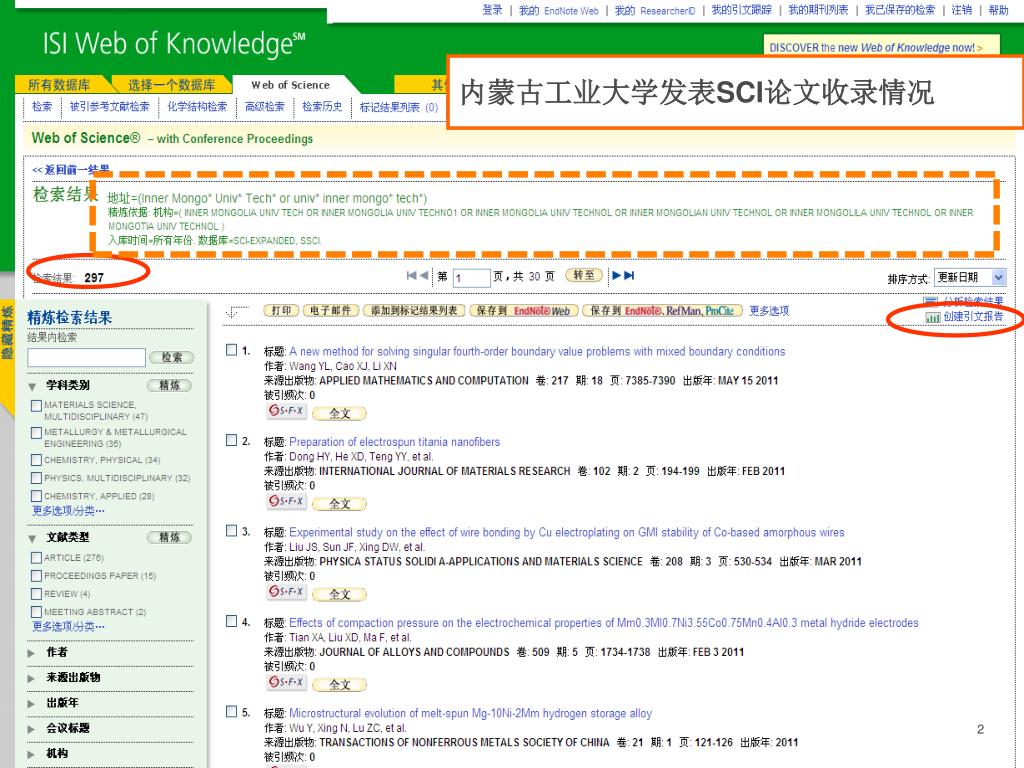Screen dimensions: 1024x768
Task: Expand the 作者 refine section
Action: [31, 652]
